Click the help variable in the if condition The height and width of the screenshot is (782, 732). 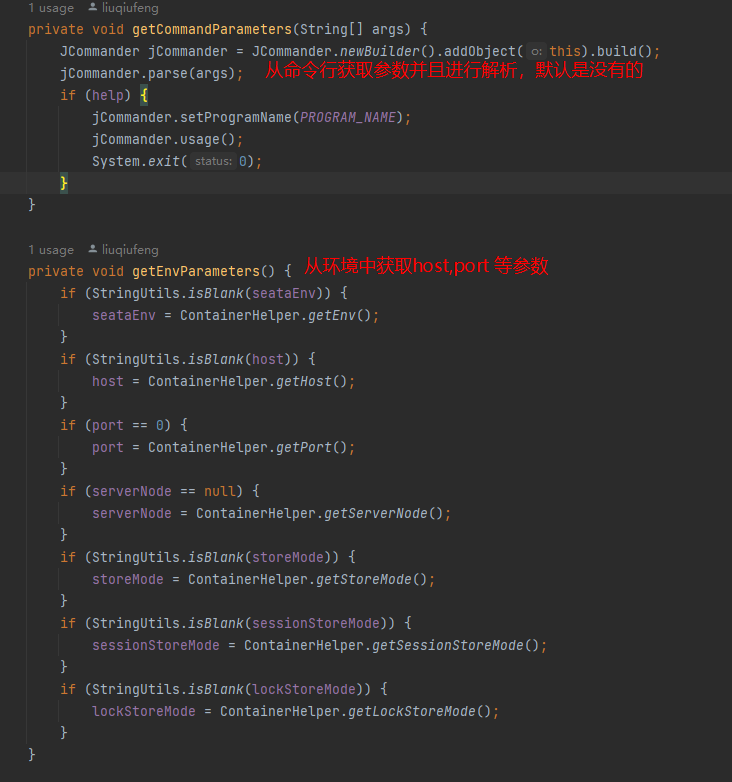click(x=107, y=95)
